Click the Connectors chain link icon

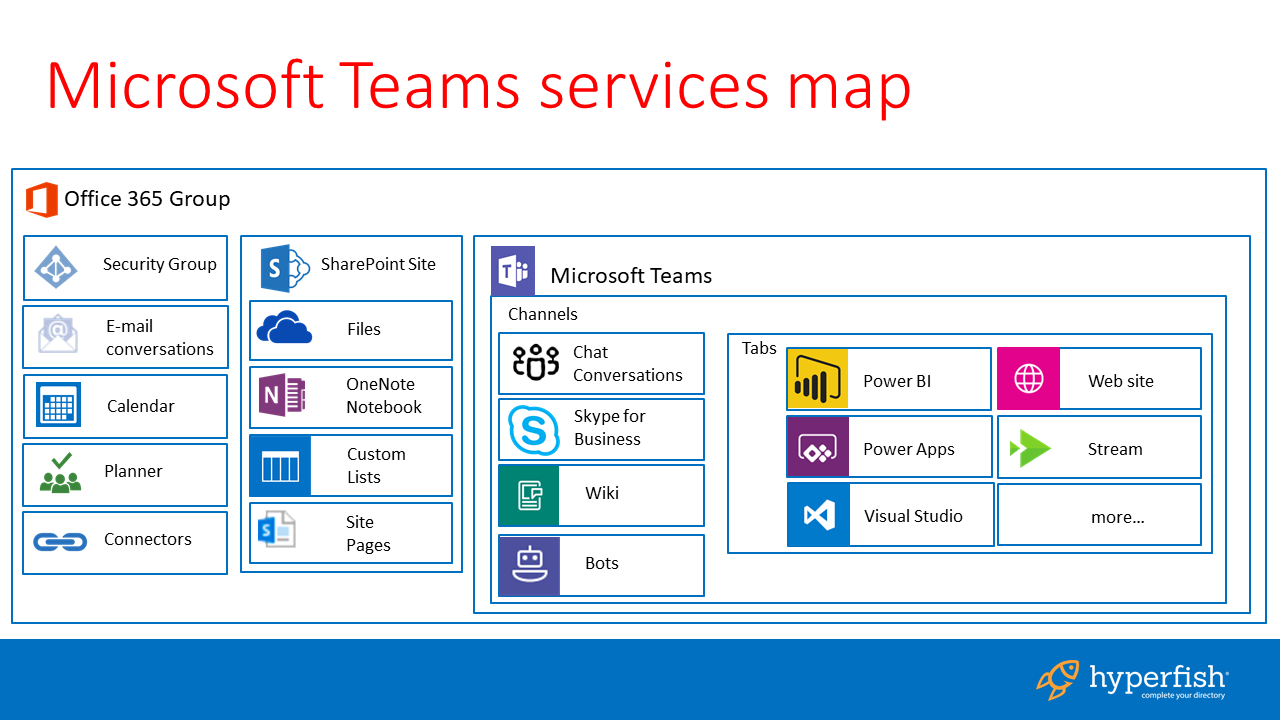tap(60, 541)
